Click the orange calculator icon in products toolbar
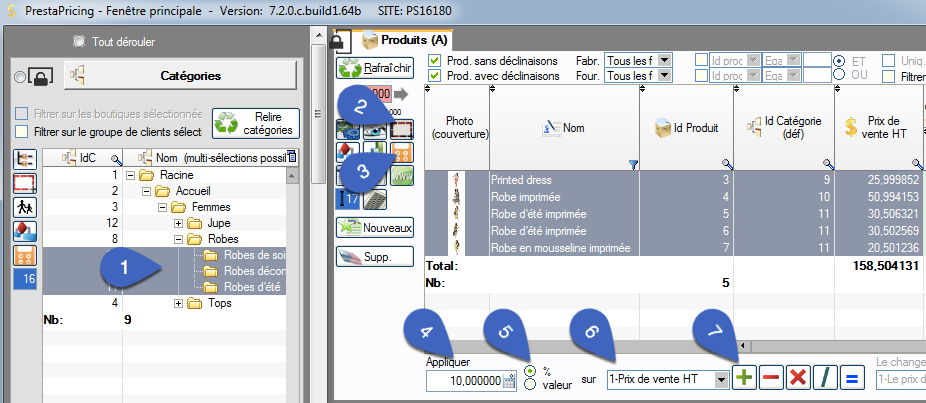This screenshot has width=926, height=403. (x=402, y=152)
